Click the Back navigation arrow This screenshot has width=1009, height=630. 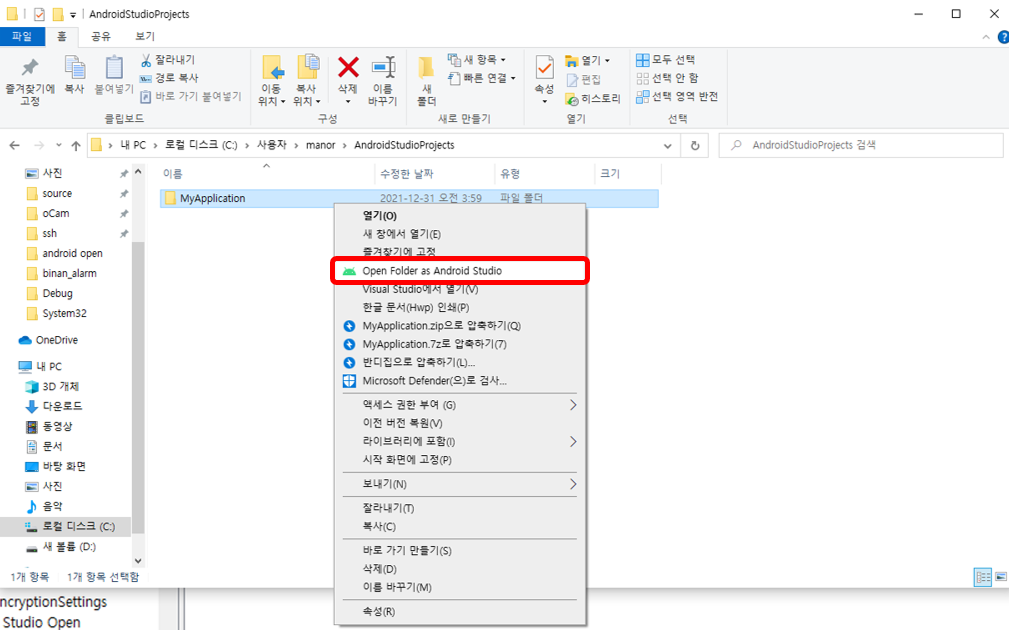(x=15, y=145)
